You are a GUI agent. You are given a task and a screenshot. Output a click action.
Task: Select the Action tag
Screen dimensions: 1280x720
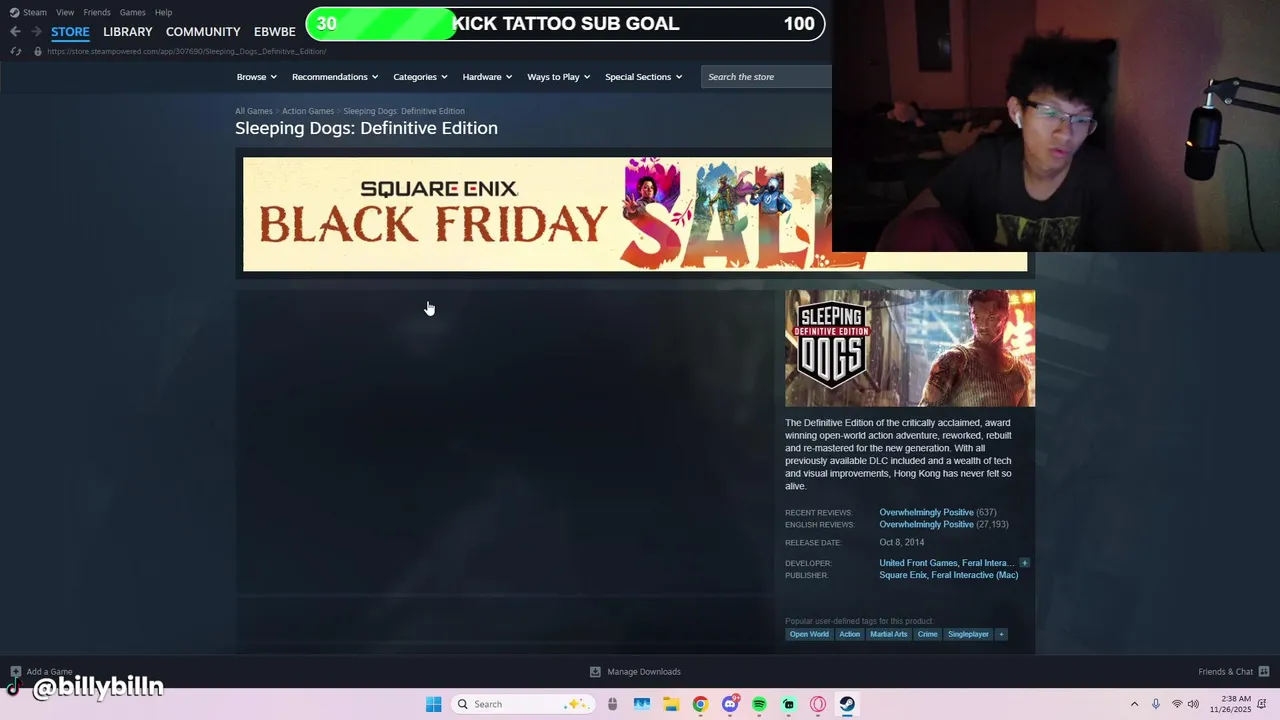(x=849, y=634)
